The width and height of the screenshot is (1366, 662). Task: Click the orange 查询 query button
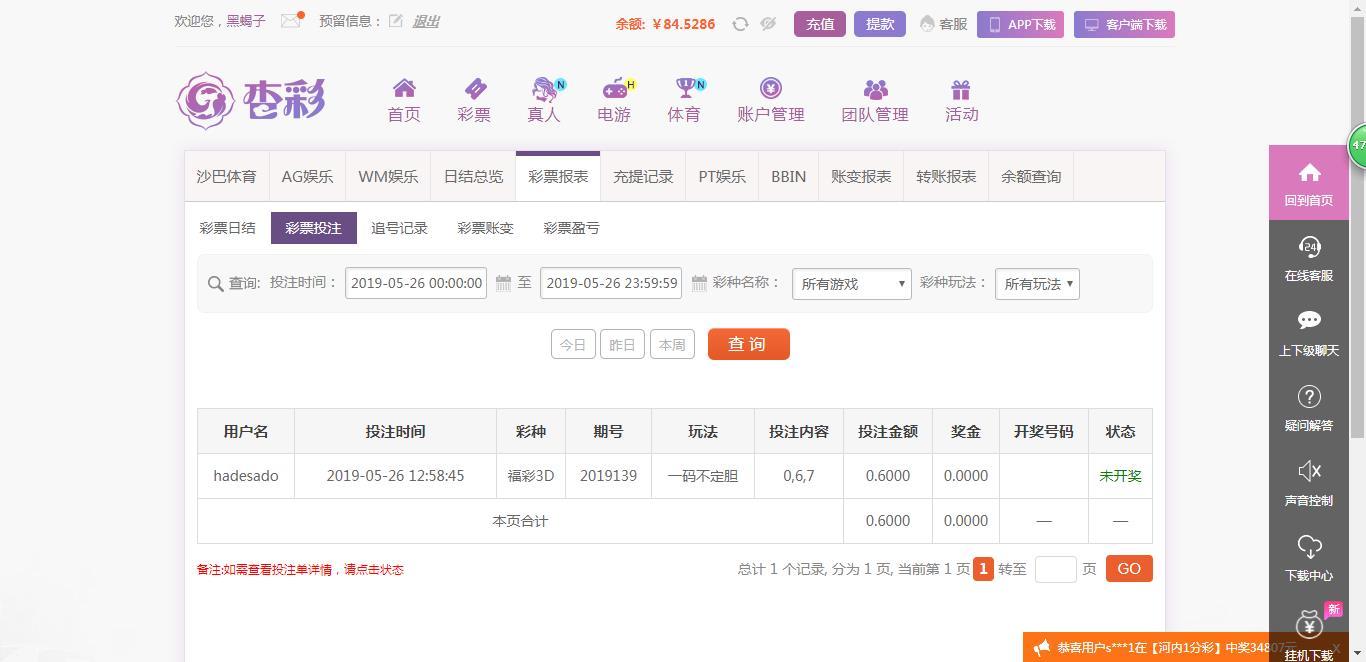749,344
